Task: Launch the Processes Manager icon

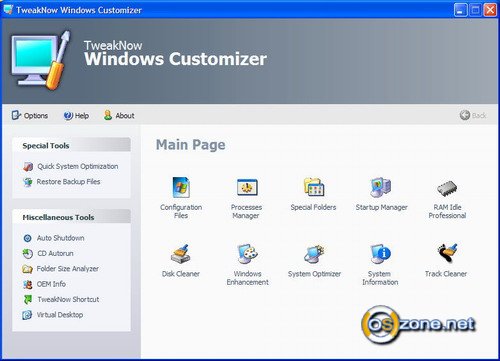Action: [247, 187]
